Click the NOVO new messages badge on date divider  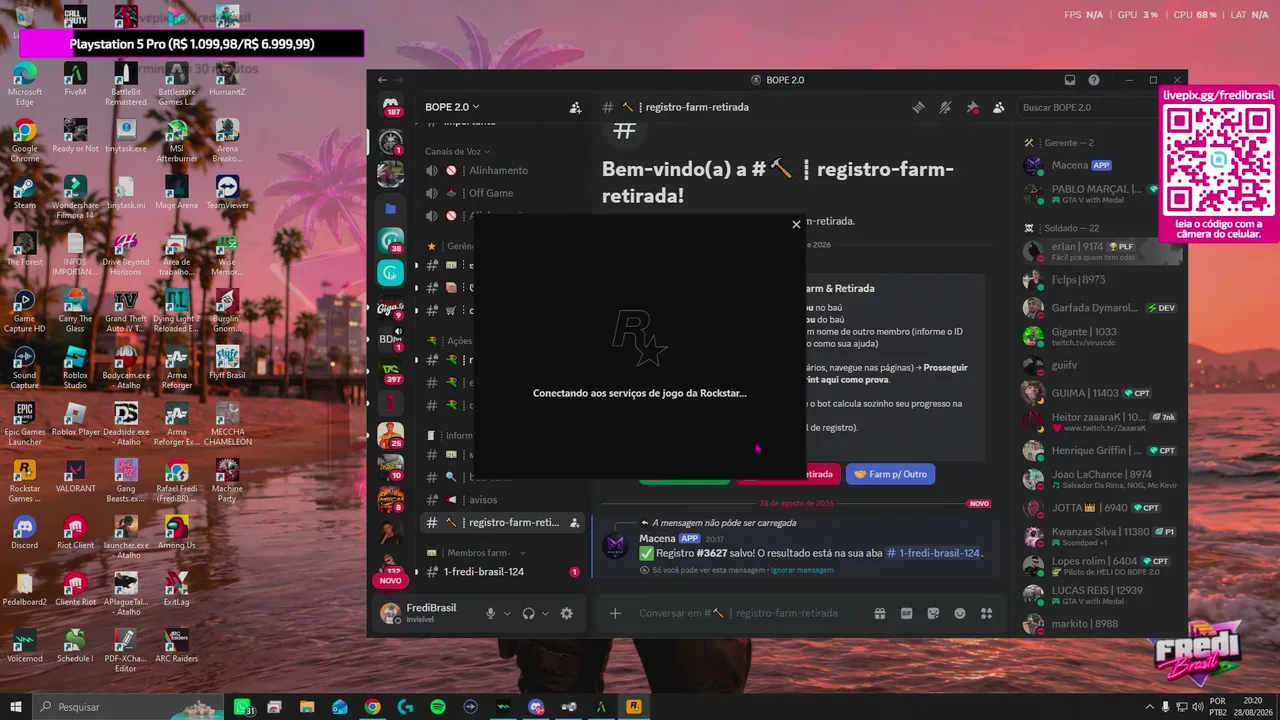coord(980,503)
